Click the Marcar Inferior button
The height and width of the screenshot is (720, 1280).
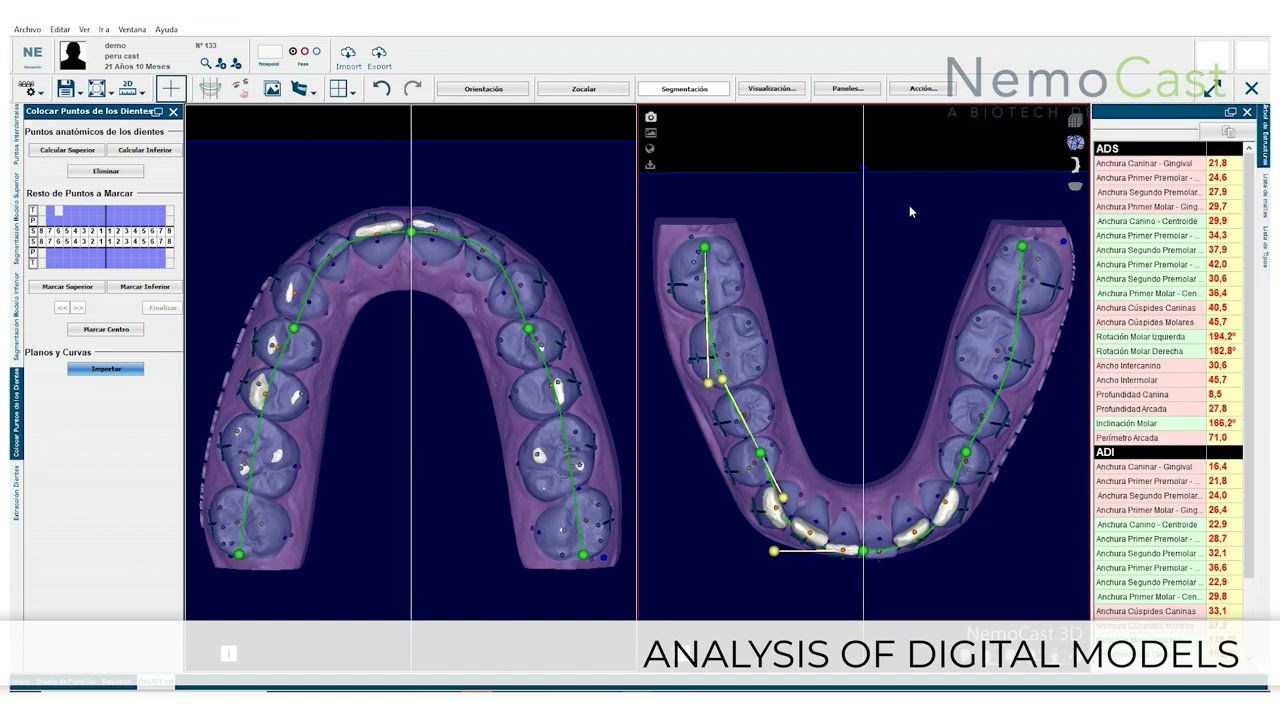click(x=145, y=287)
